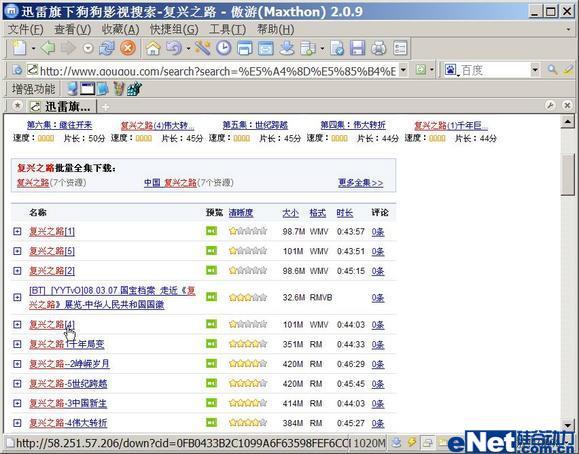The height and width of the screenshot is (454, 579).
Task: Click the tab bar wrench icon
Action: click(x=550, y=106)
